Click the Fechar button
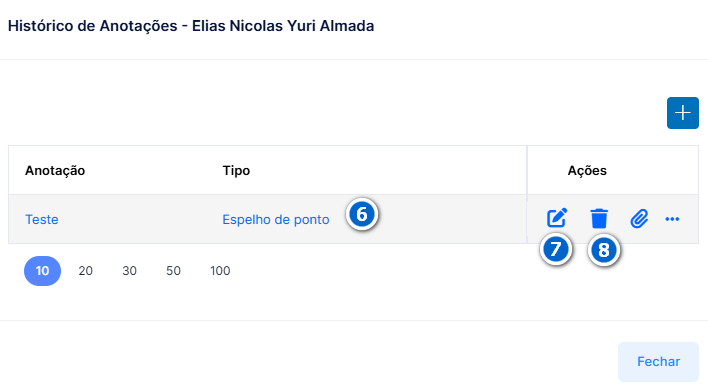 [x=658, y=362]
